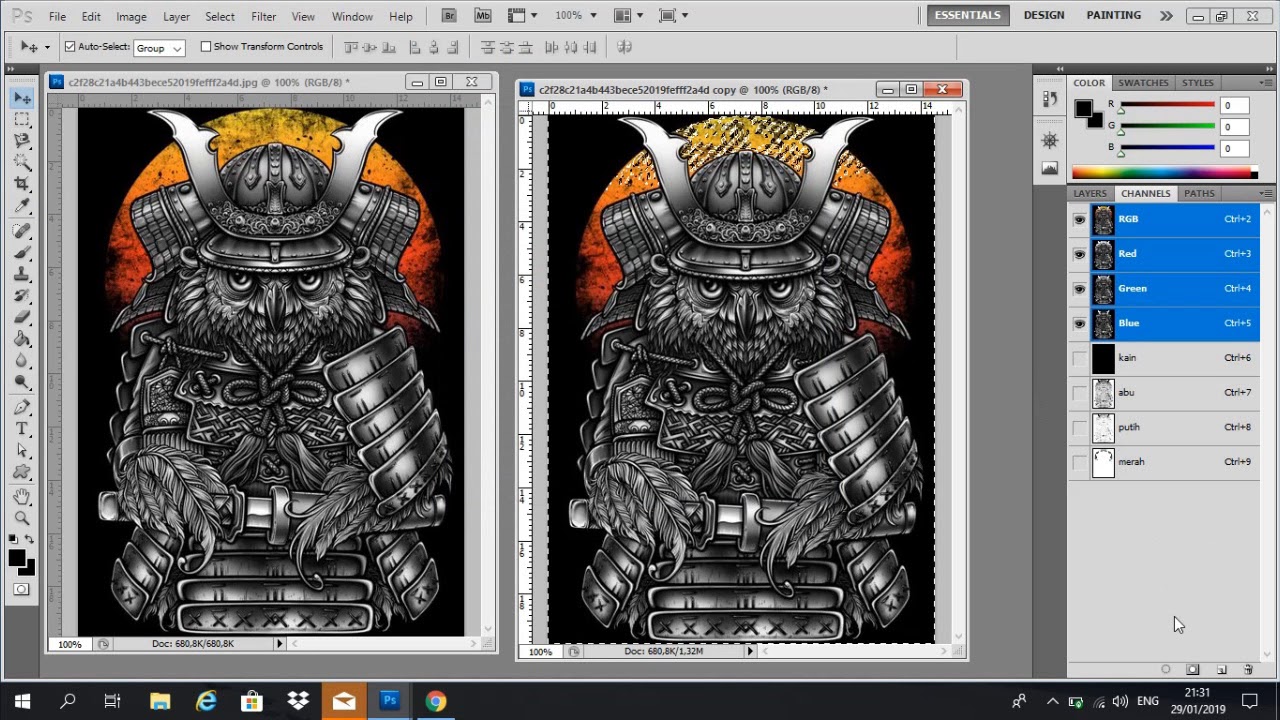The width and height of the screenshot is (1280, 720).
Task: Open the 100% zoom level dropdown
Action: (576, 16)
